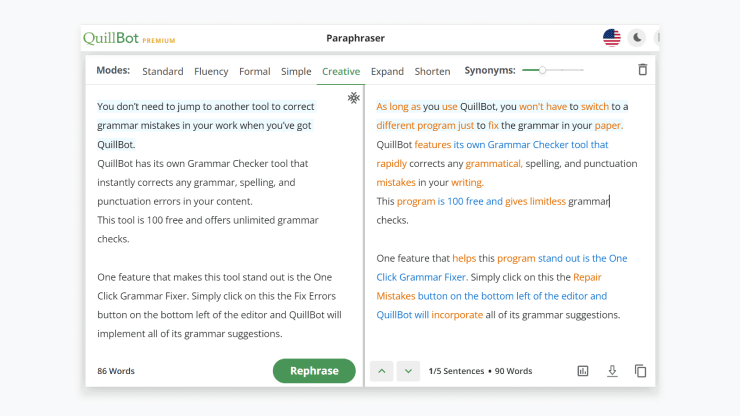The height and width of the screenshot is (416, 740).
Task: Click the freeze words snowflake icon
Action: (x=353, y=98)
